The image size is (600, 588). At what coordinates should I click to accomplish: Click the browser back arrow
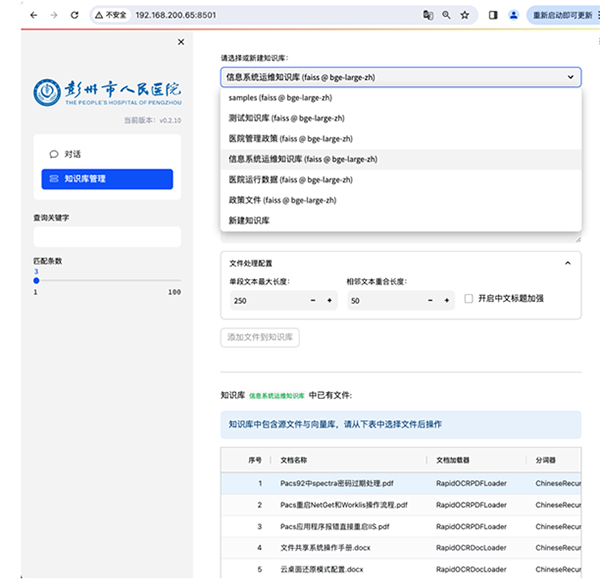33,16
